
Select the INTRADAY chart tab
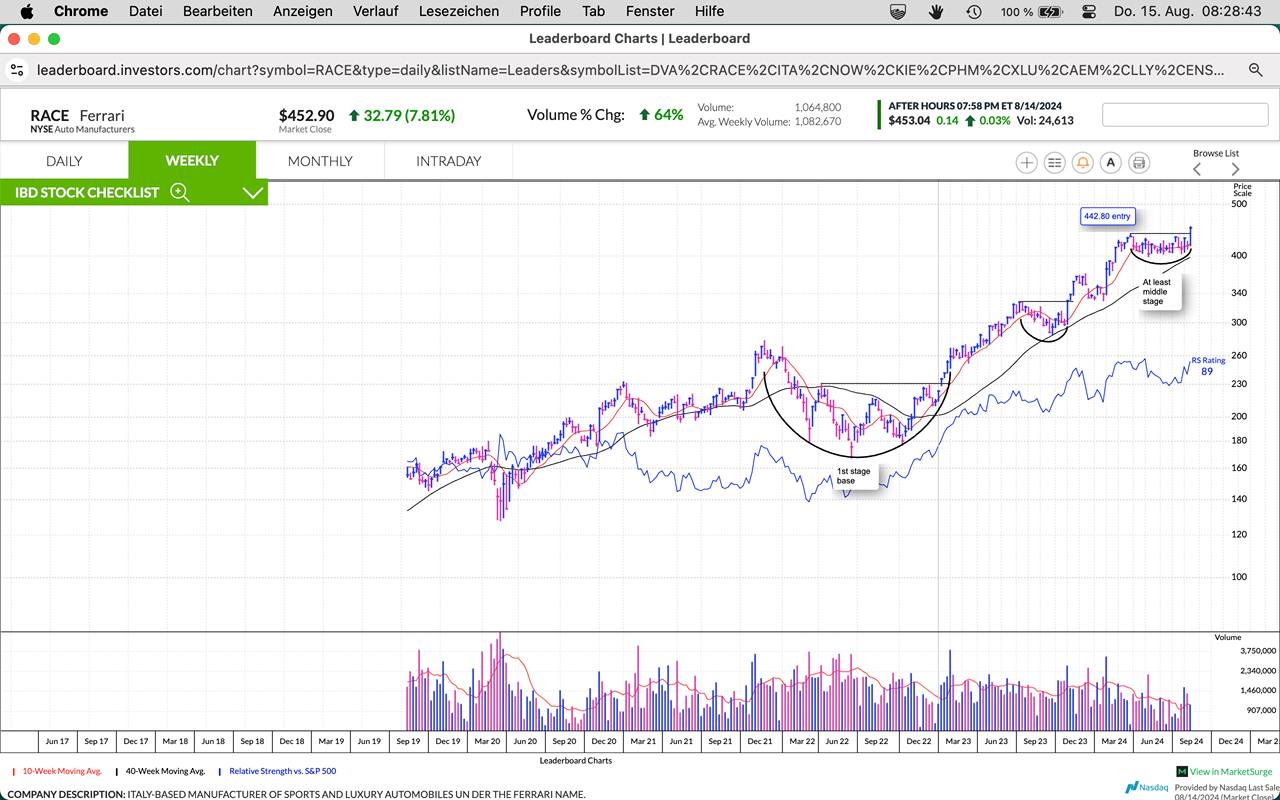point(448,161)
